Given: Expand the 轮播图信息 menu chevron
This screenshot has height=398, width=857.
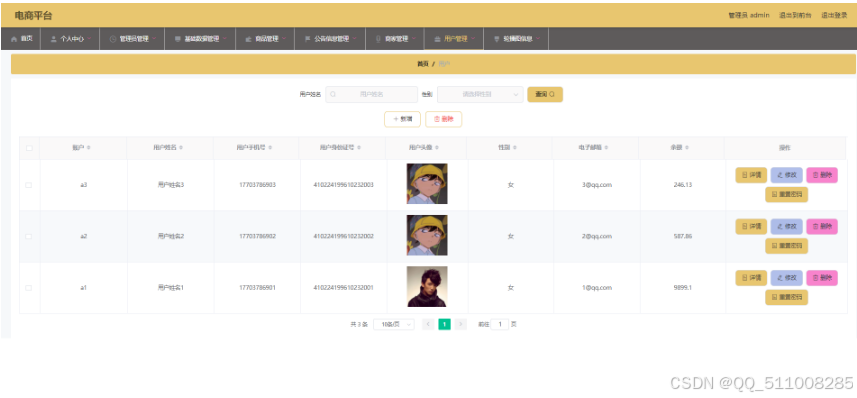Looking at the screenshot, I should pyautogui.click(x=538, y=39).
